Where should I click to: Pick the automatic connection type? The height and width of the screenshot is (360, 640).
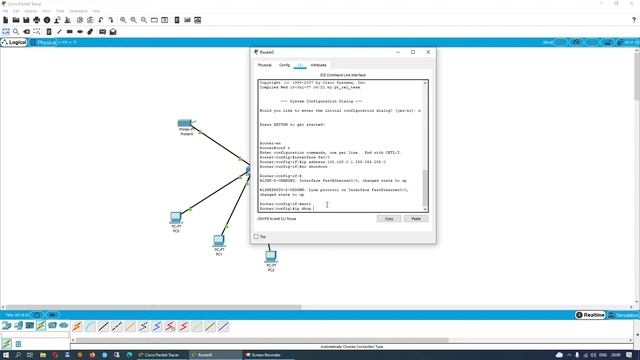(x=77, y=326)
